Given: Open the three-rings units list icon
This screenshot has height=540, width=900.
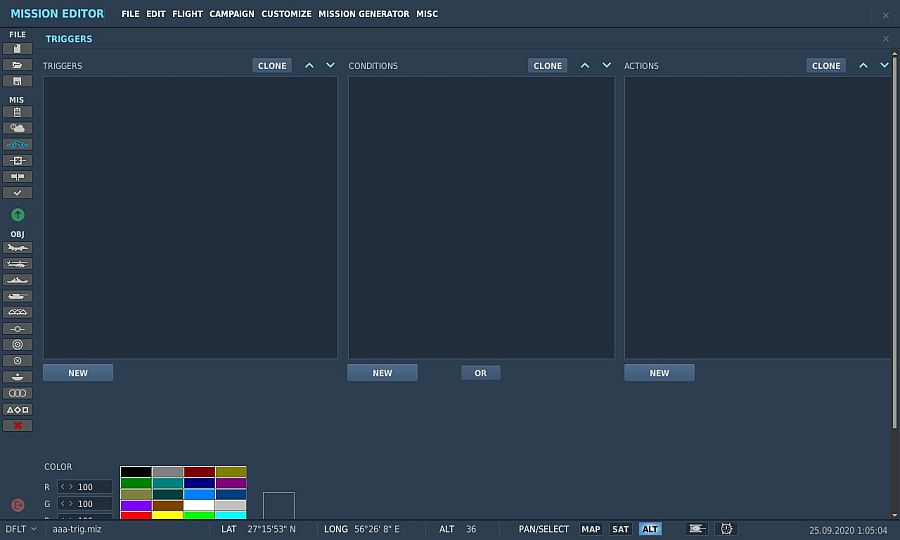Looking at the screenshot, I should pyautogui.click(x=17, y=393).
